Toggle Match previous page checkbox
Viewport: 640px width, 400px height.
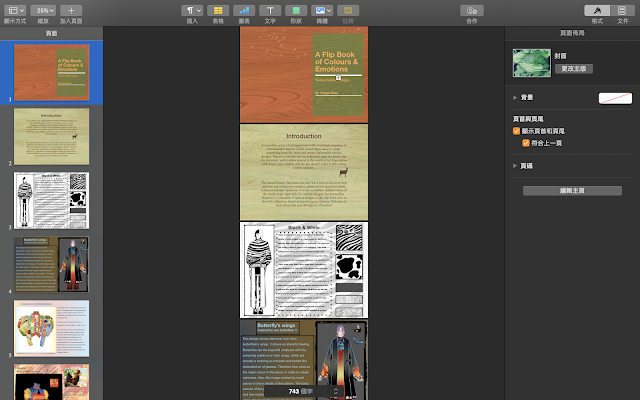tap(526, 143)
